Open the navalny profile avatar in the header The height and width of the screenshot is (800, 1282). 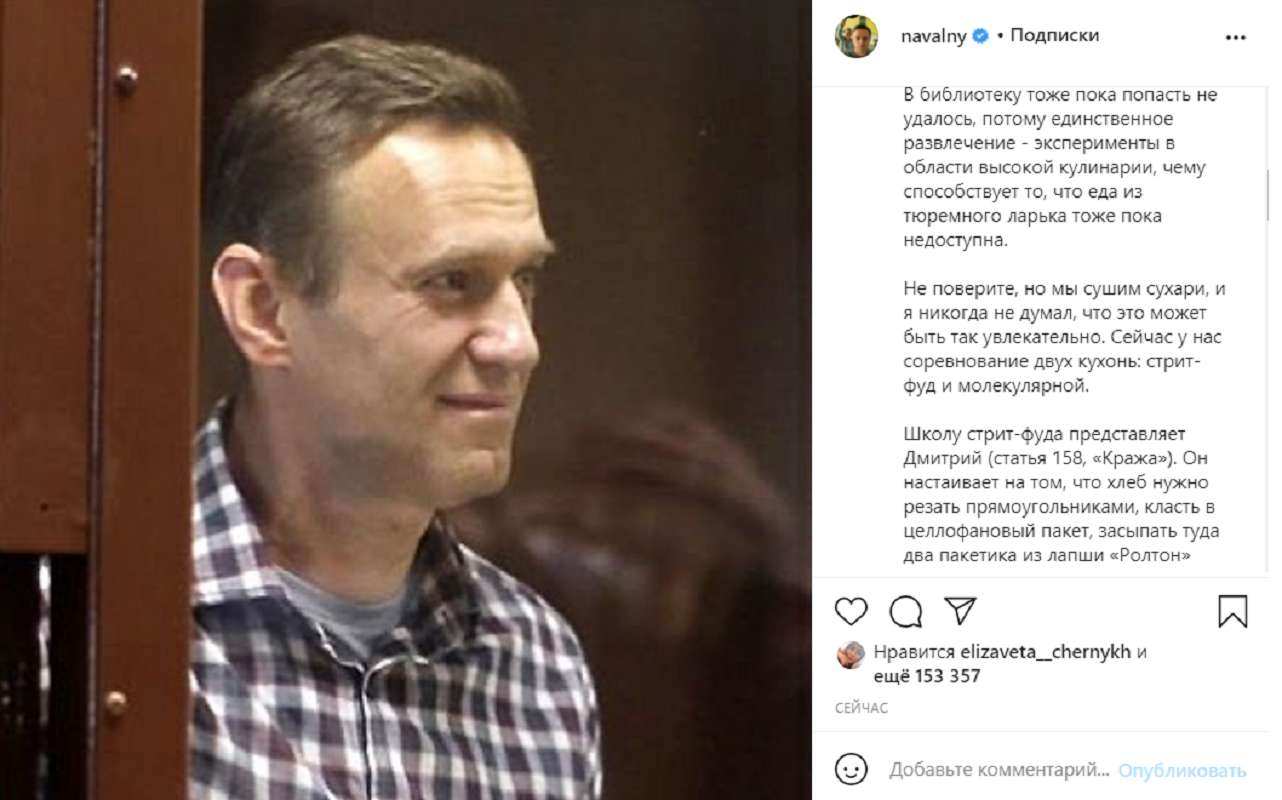tap(856, 36)
